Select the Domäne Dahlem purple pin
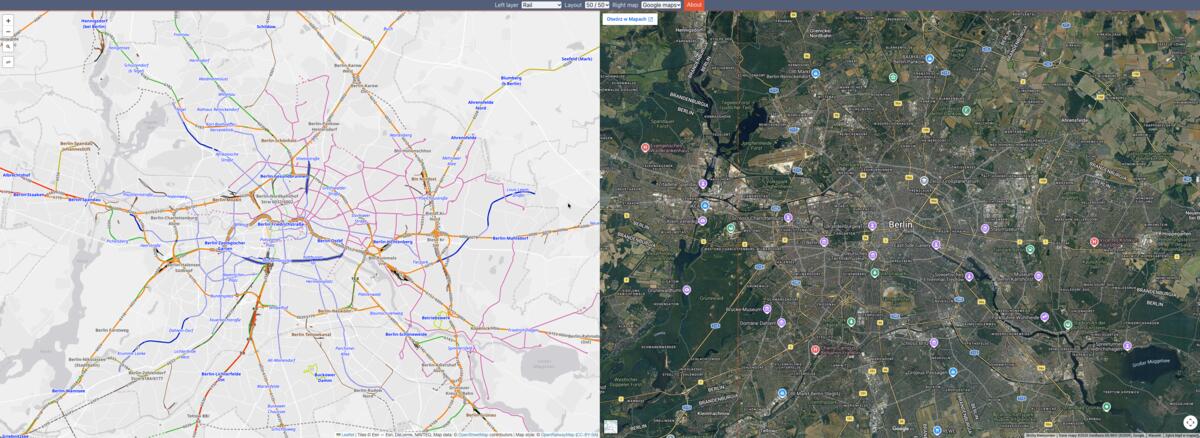 (x=782, y=323)
